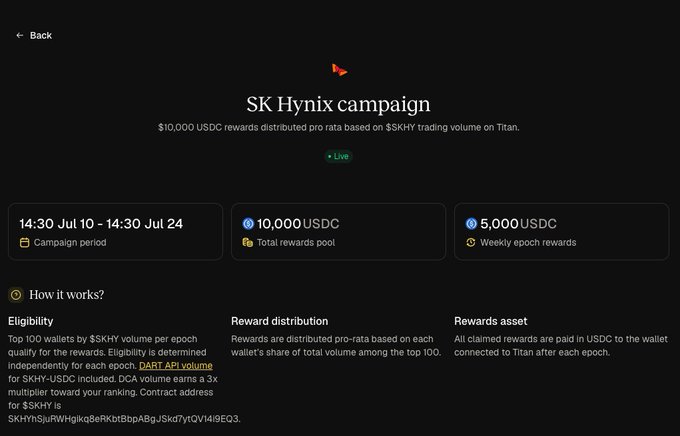Click the Eligibility heading
Viewport: 680px width, 436px height.
coord(30,321)
